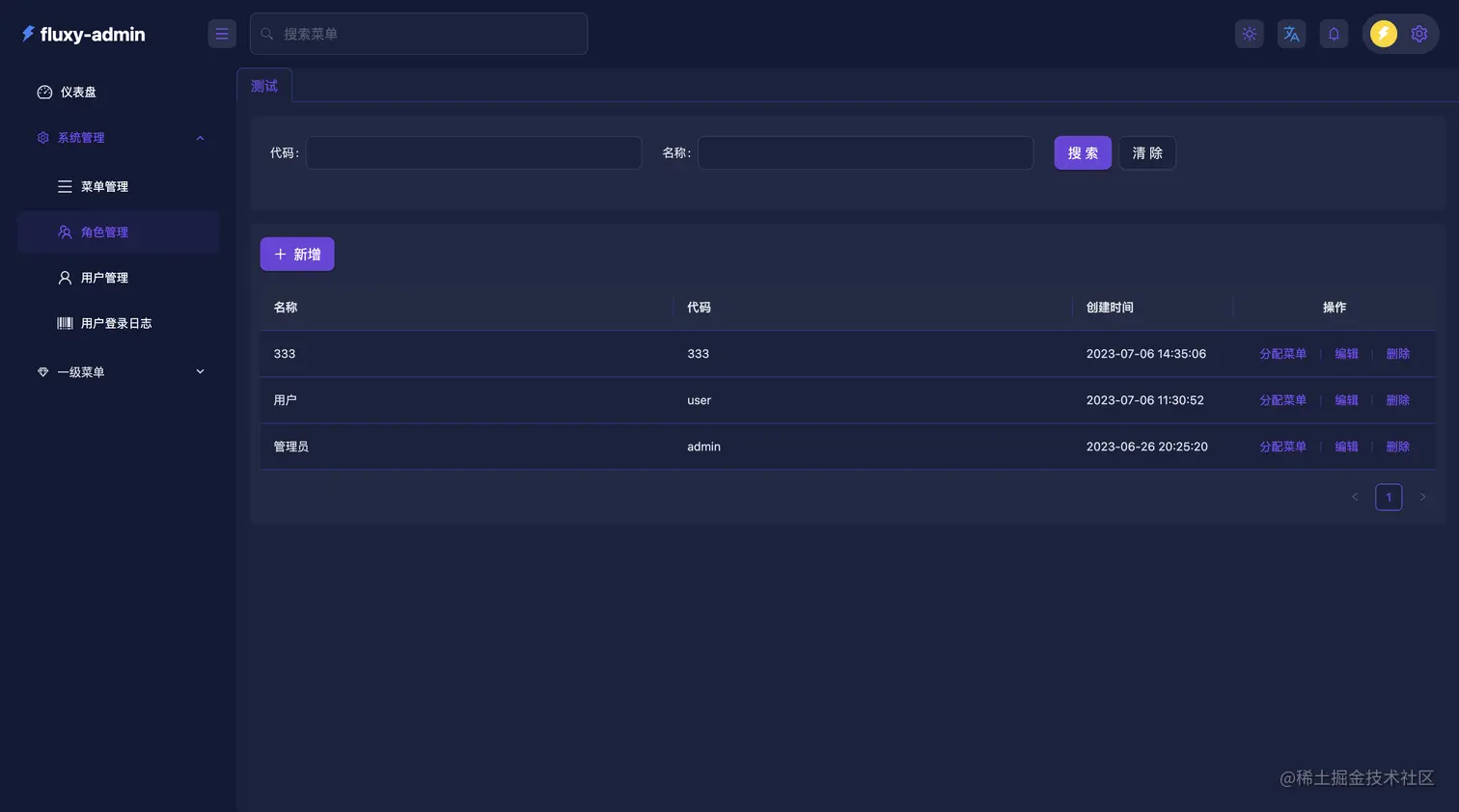Focus the 搜索菜单 search field
1459x812 pixels.
419,34
